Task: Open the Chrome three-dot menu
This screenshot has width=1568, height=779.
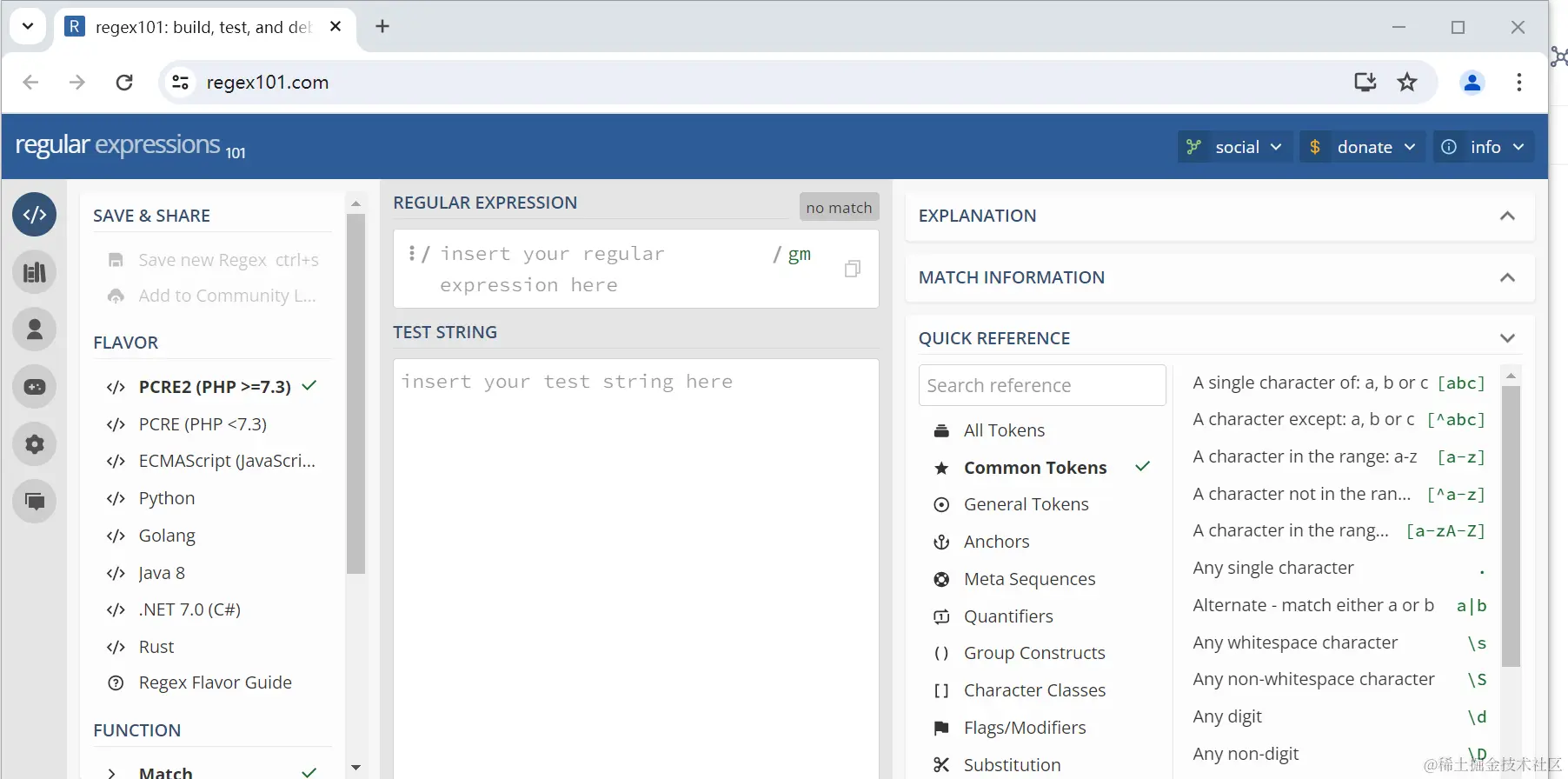Action: (1519, 82)
